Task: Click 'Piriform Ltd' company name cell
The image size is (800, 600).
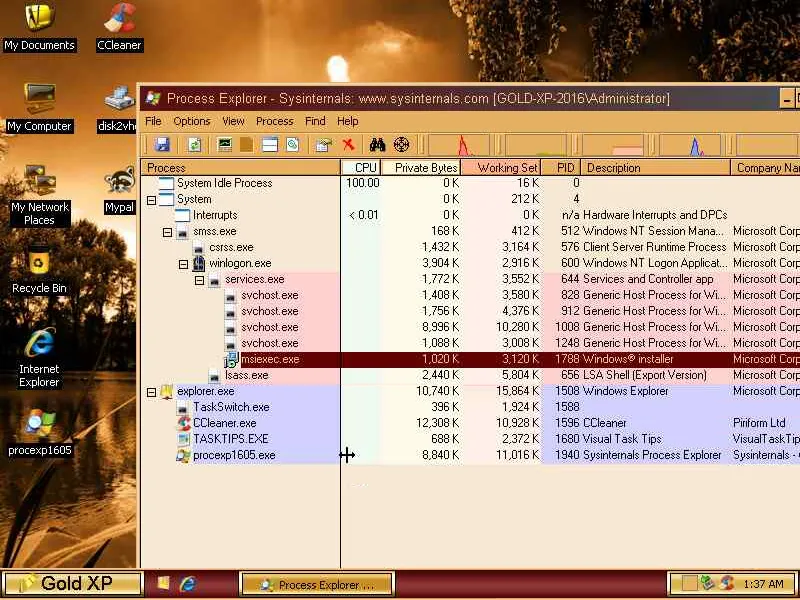Action: (x=759, y=423)
